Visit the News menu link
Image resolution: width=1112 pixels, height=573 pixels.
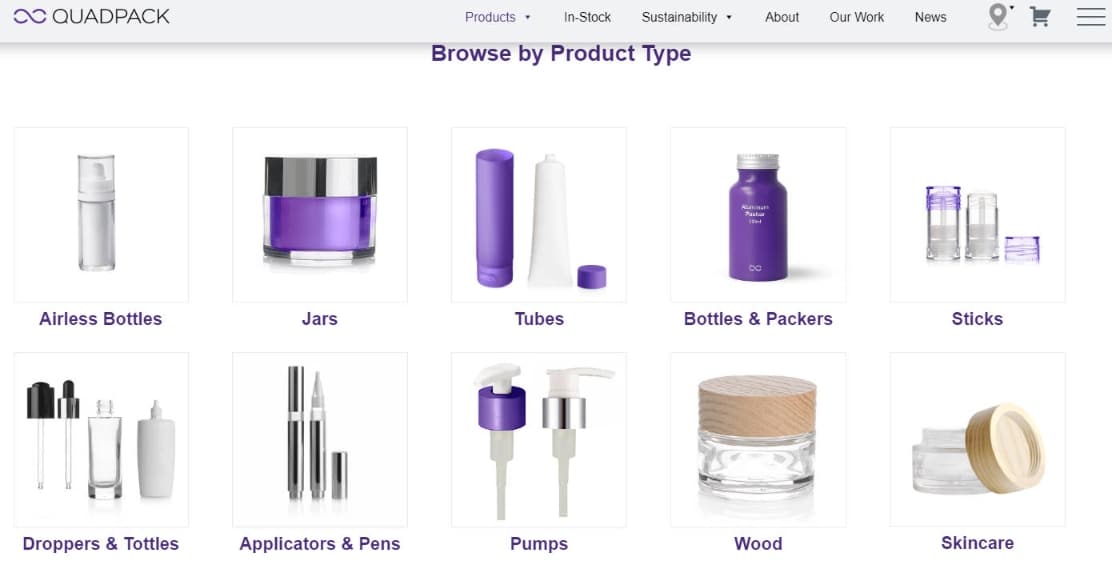[x=930, y=17]
